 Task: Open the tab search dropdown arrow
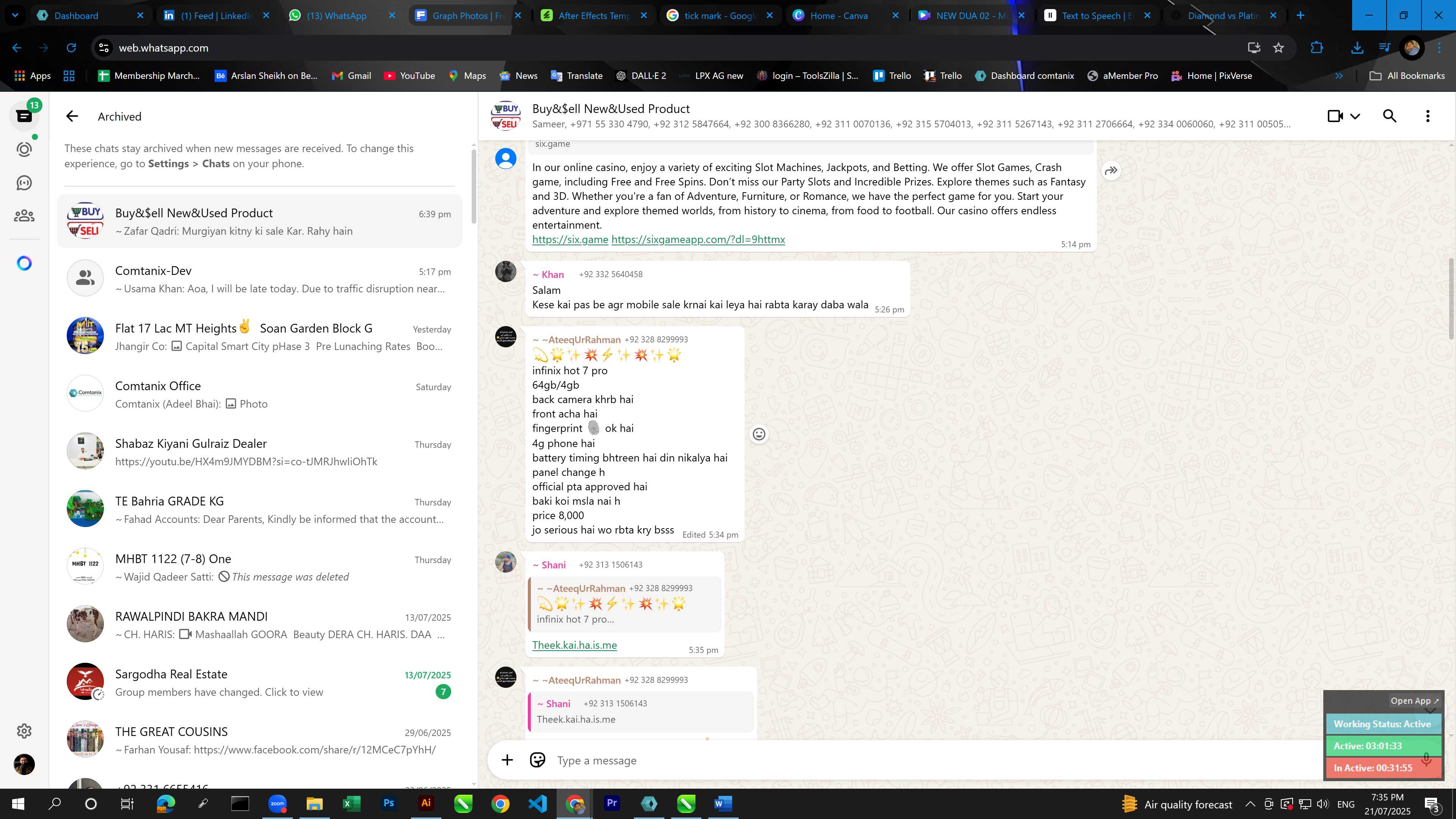(15, 16)
